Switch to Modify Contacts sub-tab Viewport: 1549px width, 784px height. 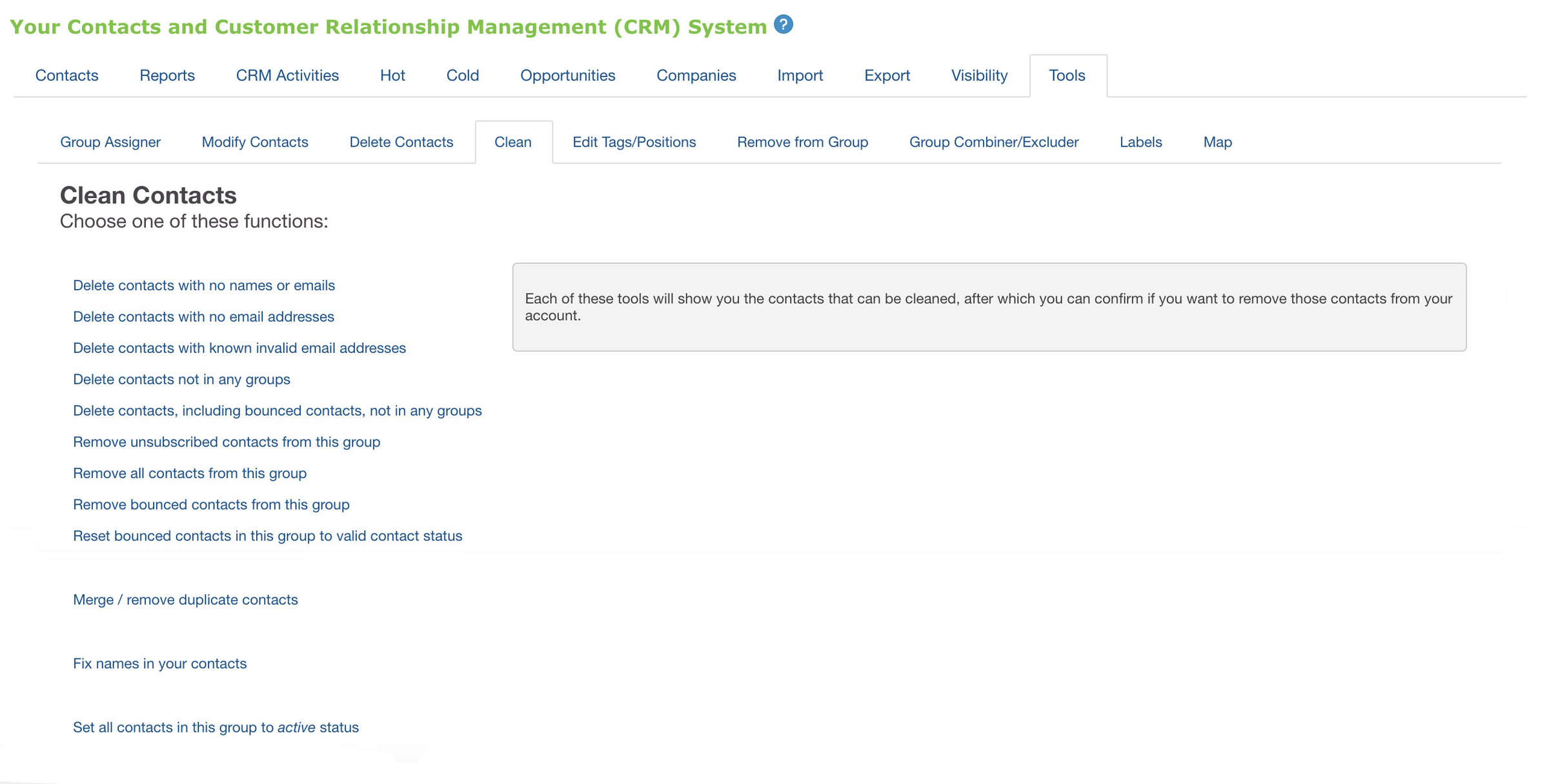(x=255, y=142)
